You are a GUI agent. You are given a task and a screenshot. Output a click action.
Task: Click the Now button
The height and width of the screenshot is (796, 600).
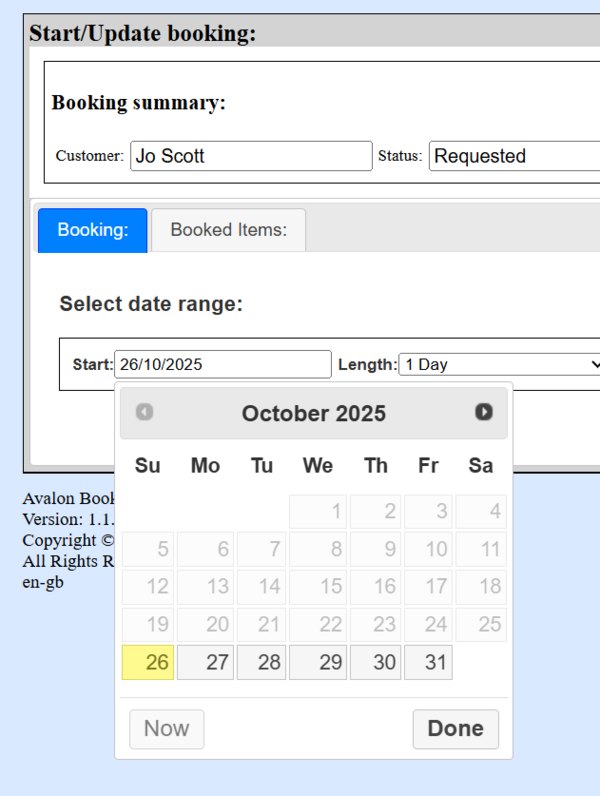pos(166,729)
